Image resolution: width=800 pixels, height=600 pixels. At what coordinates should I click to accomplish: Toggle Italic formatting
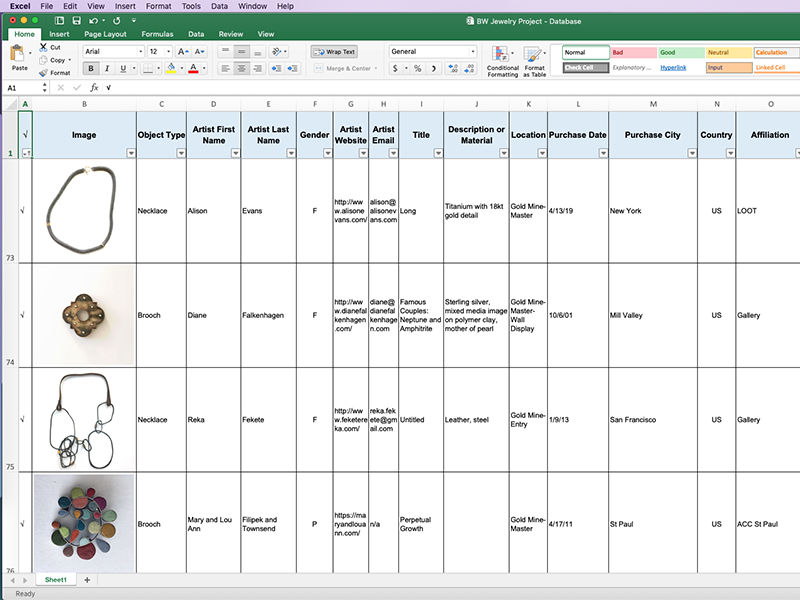107,68
